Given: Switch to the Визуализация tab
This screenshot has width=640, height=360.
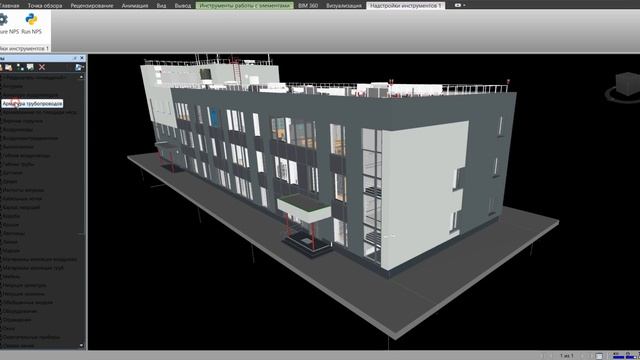Looking at the screenshot, I should click(x=344, y=6).
